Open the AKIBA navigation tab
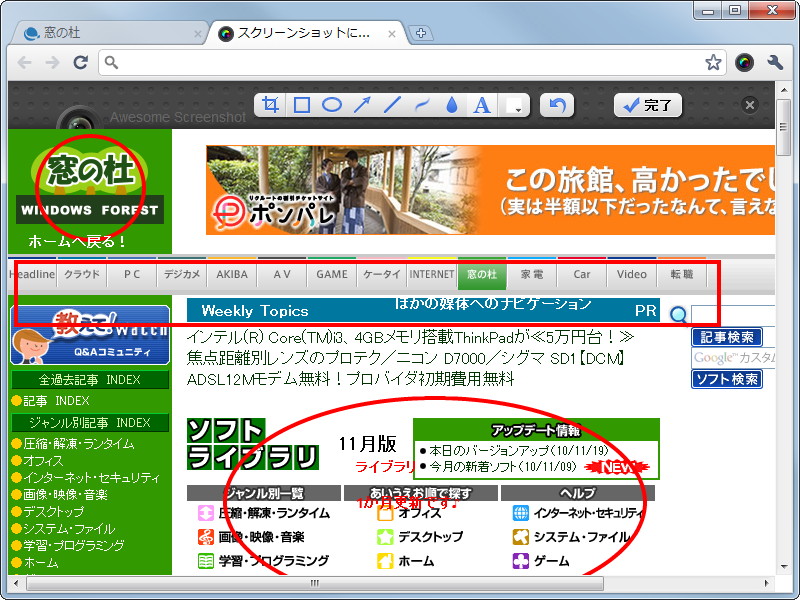Screen dimensions: 800x600 pos(232,274)
